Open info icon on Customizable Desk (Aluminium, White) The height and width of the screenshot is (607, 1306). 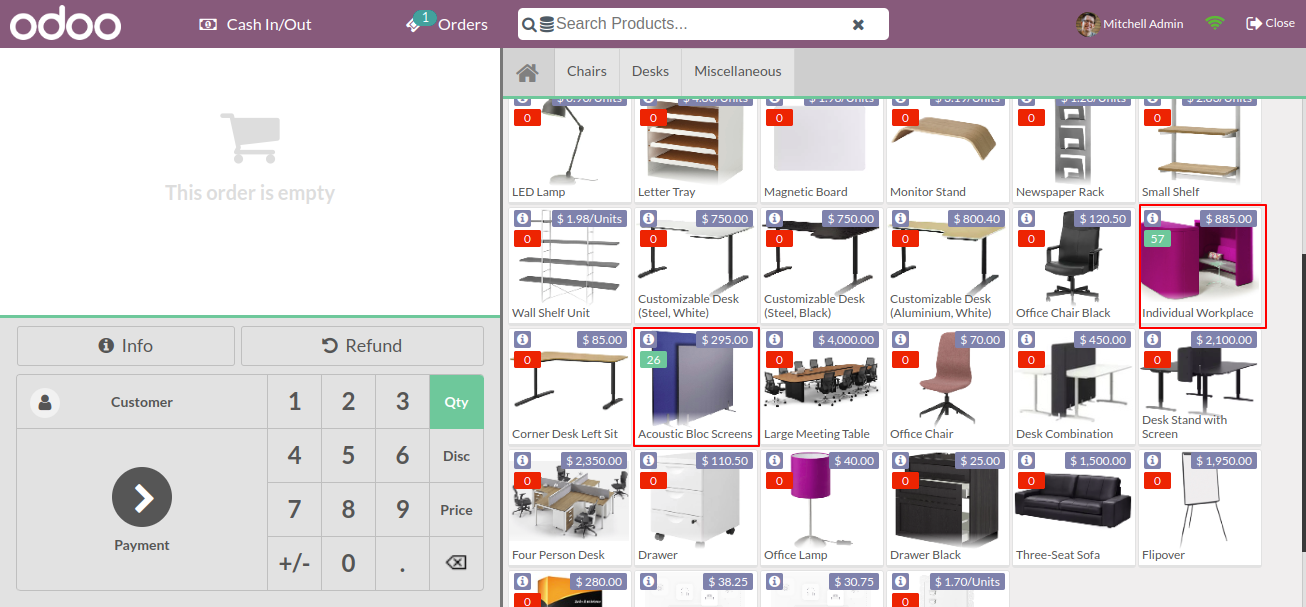point(900,218)
